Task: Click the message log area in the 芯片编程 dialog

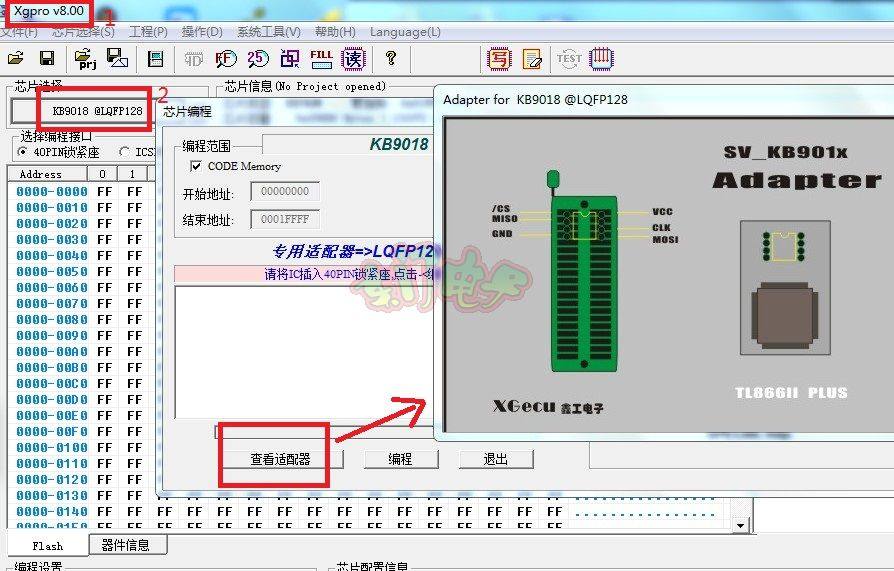Action: click(x=304, y=353)
